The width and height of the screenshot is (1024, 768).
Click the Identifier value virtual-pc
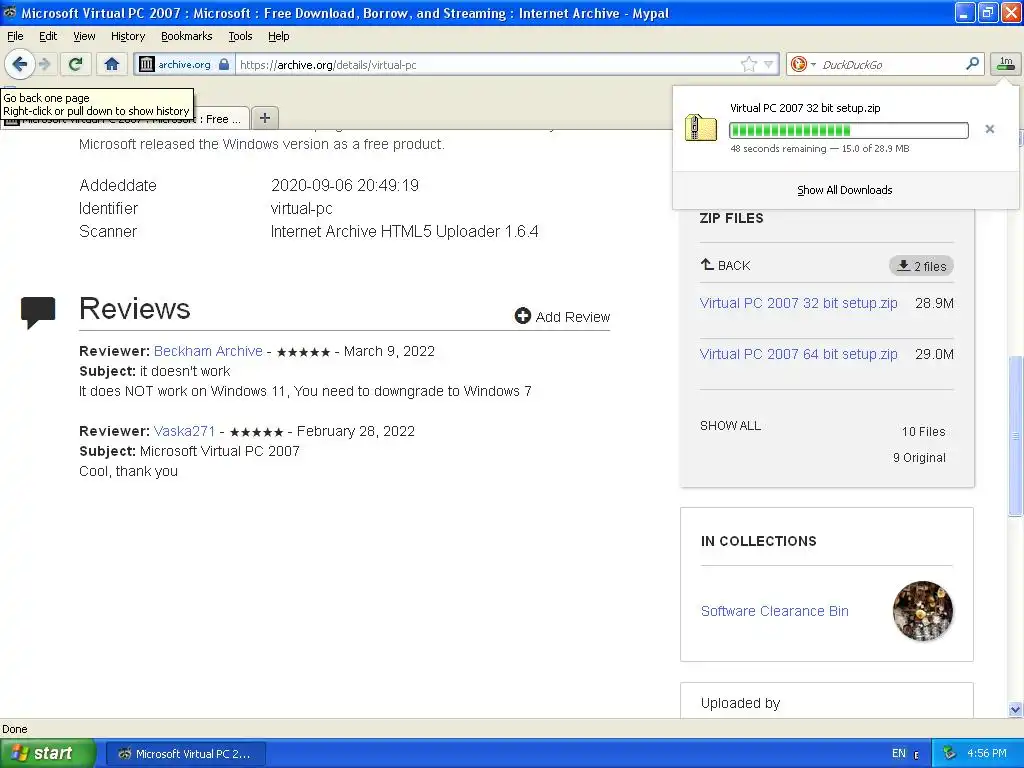[302, 208]
